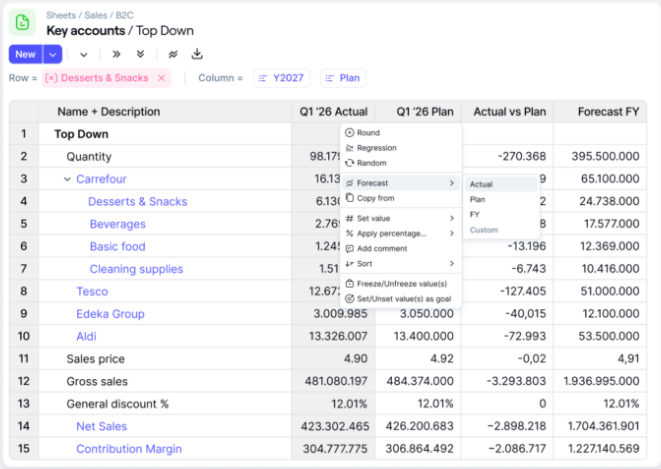Click the Desserts & Snacks filter chip
661x469 pixels.
point(106,78)
